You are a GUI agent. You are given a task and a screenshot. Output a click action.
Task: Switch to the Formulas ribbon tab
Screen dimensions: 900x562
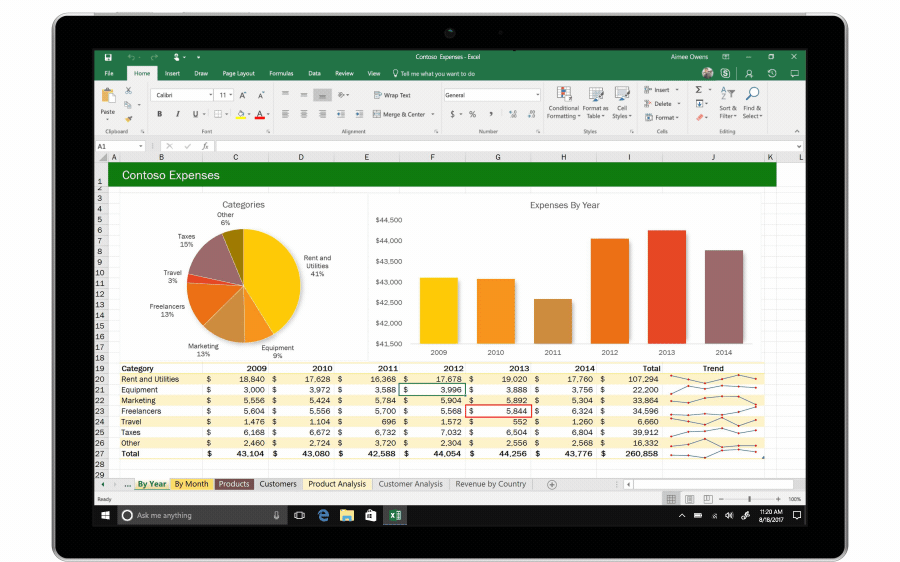point(281,73)
